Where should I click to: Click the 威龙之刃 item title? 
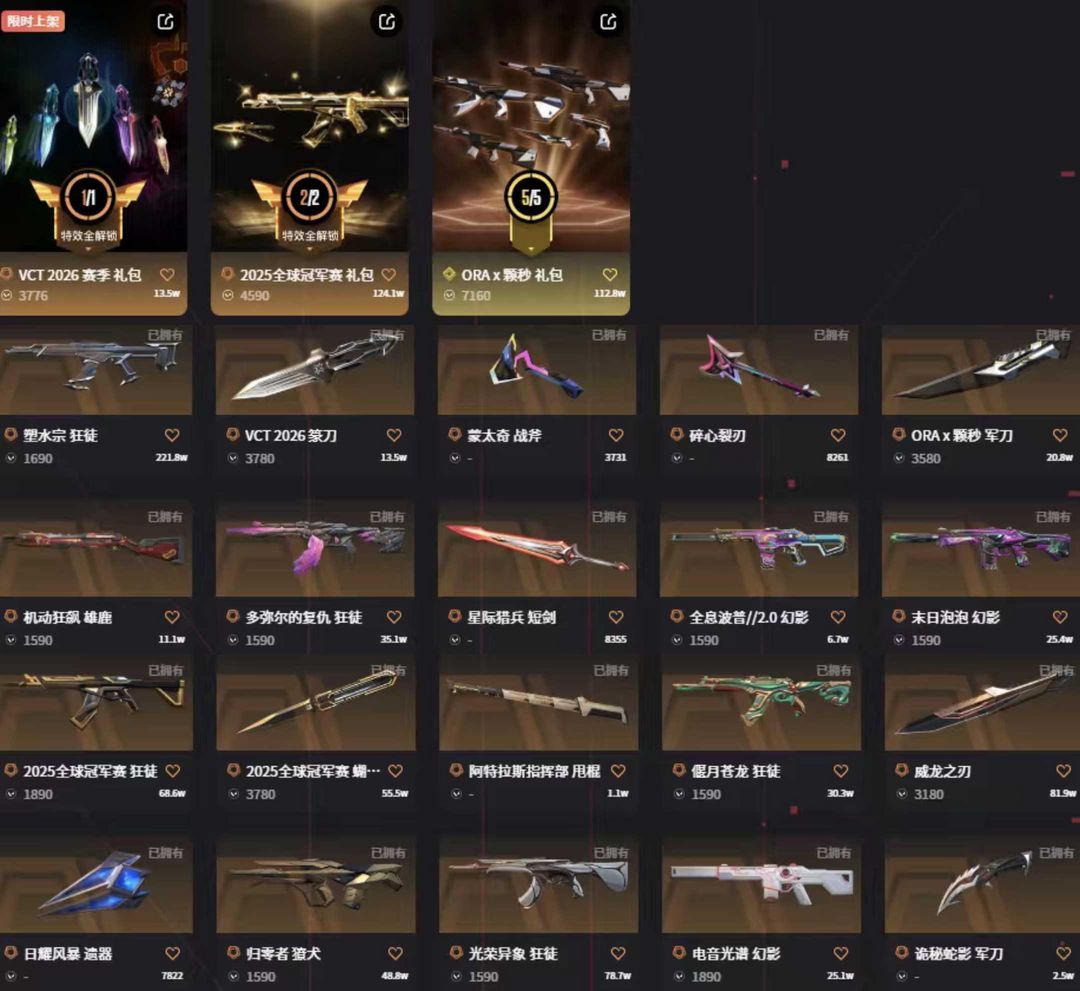[942, 771]
